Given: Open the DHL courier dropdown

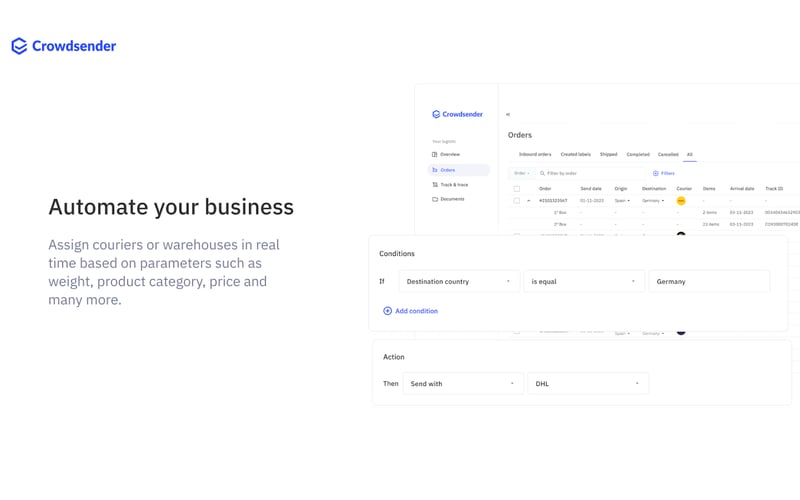Looking at the screenshot, I should click(588, 384).
